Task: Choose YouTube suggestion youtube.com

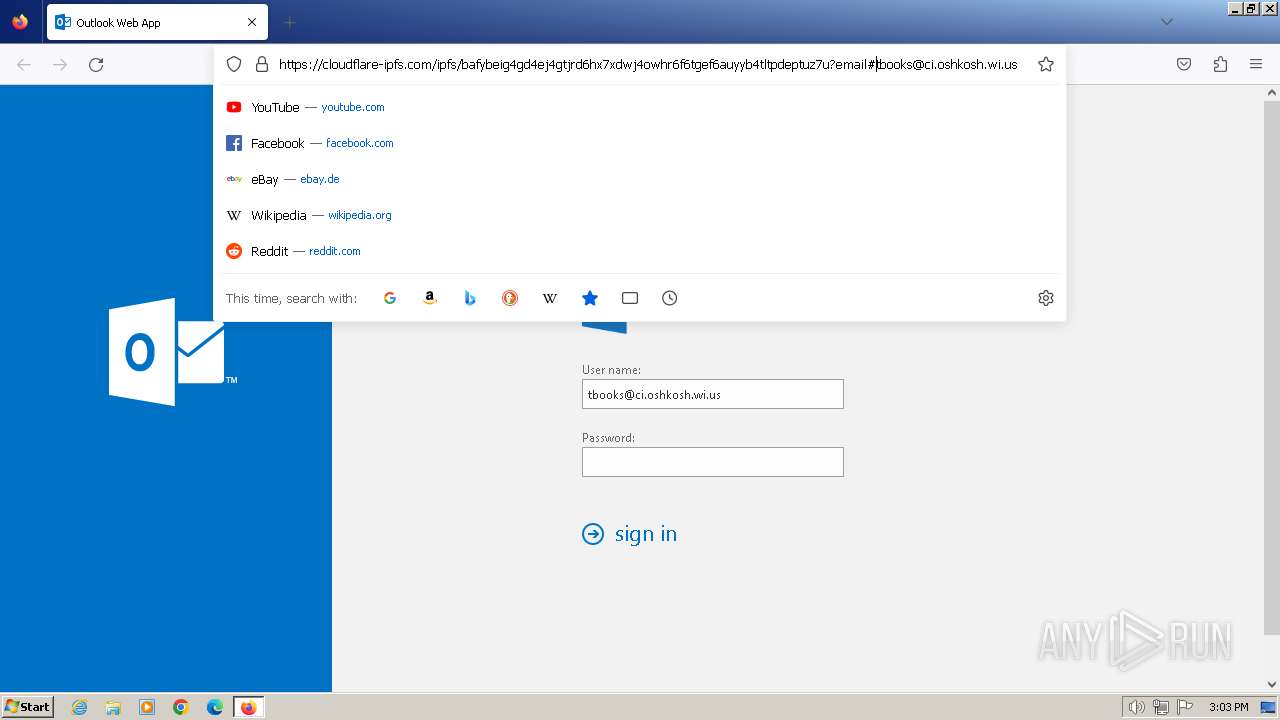Action: pos(640,107)
